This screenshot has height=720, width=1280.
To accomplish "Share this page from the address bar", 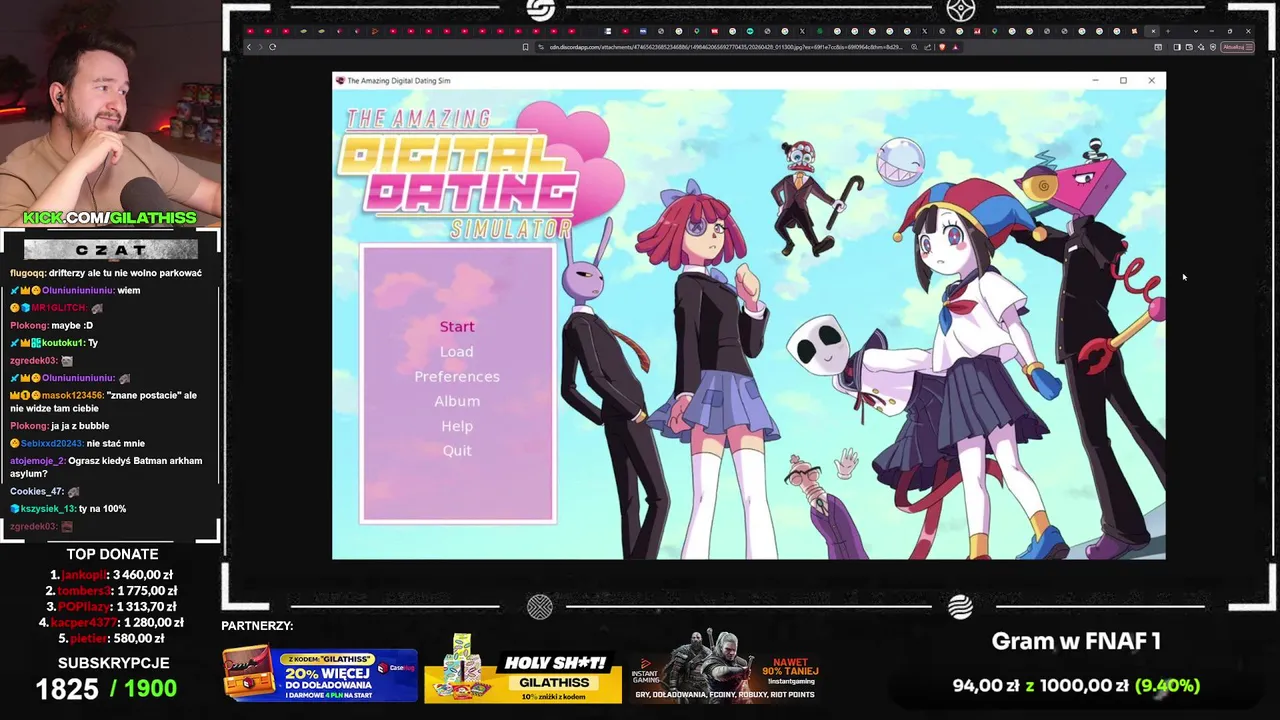I will (928, 47).
